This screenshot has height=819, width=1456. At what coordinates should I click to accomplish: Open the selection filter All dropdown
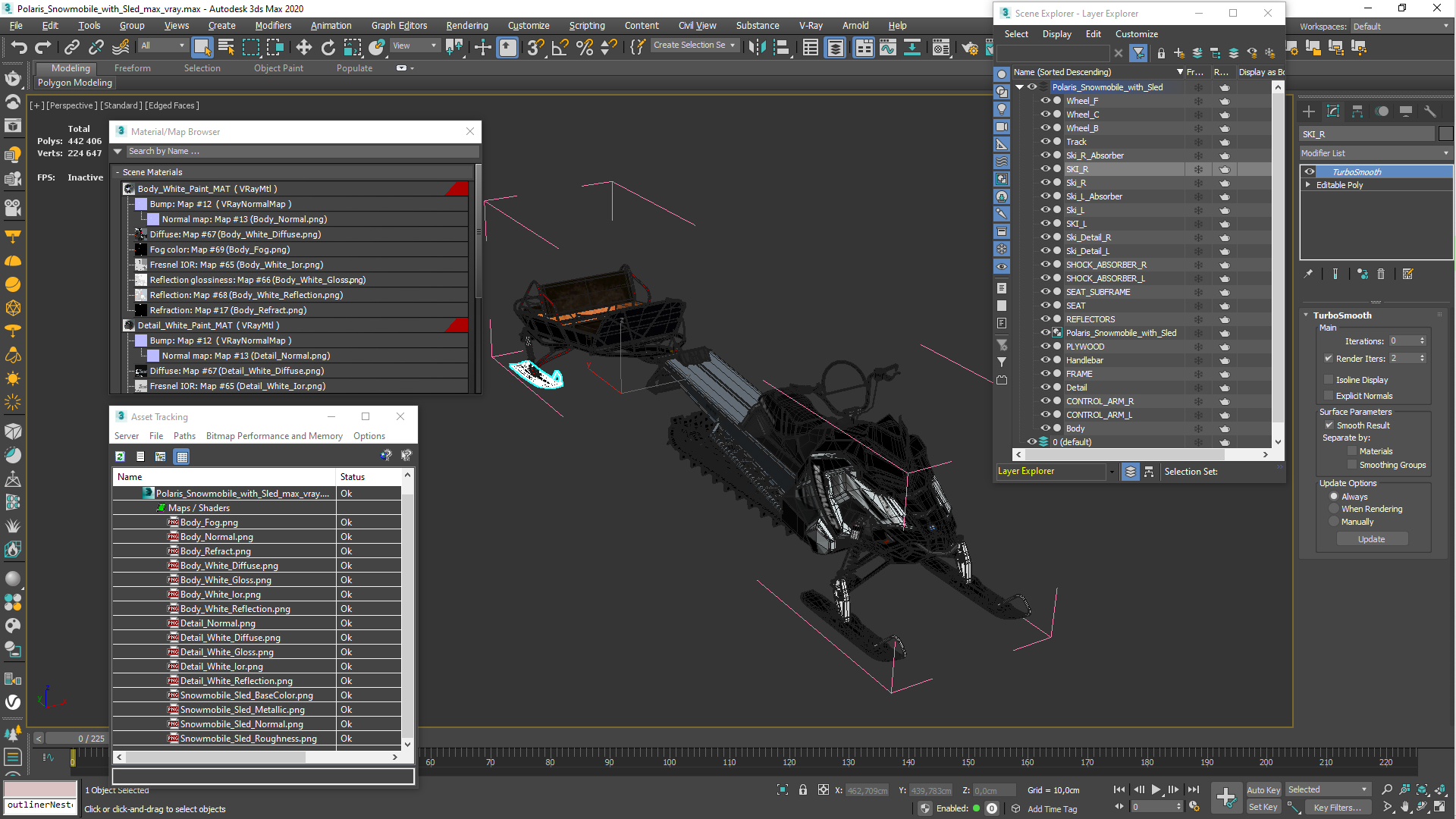(x=162, y=46)
